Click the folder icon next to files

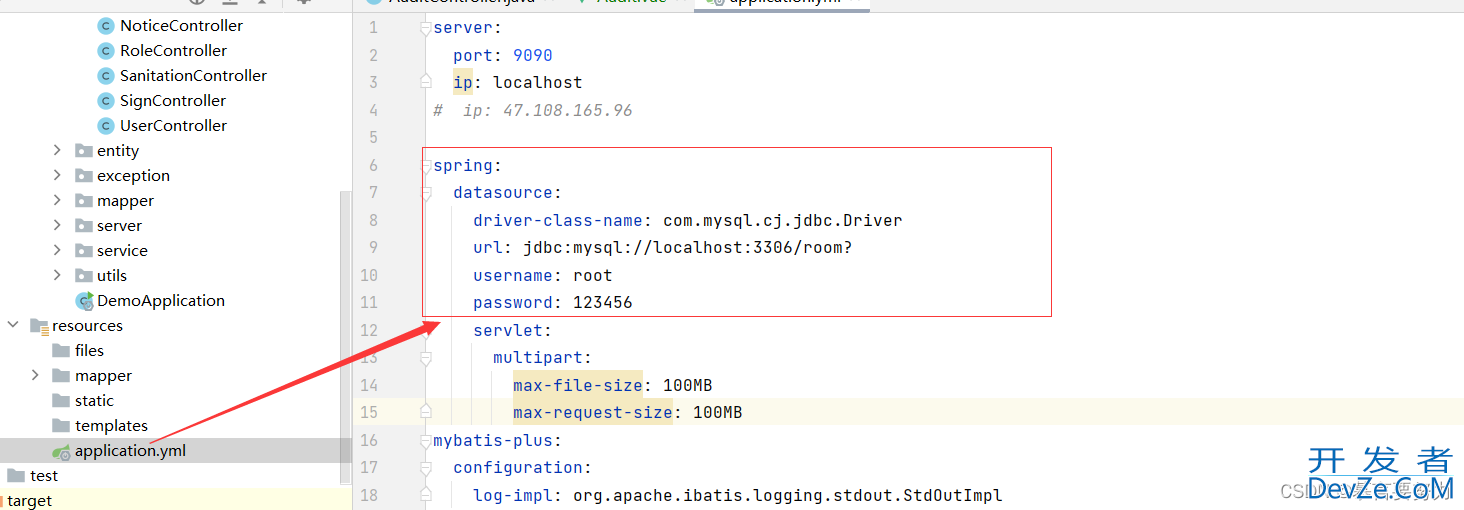point(61,350)
